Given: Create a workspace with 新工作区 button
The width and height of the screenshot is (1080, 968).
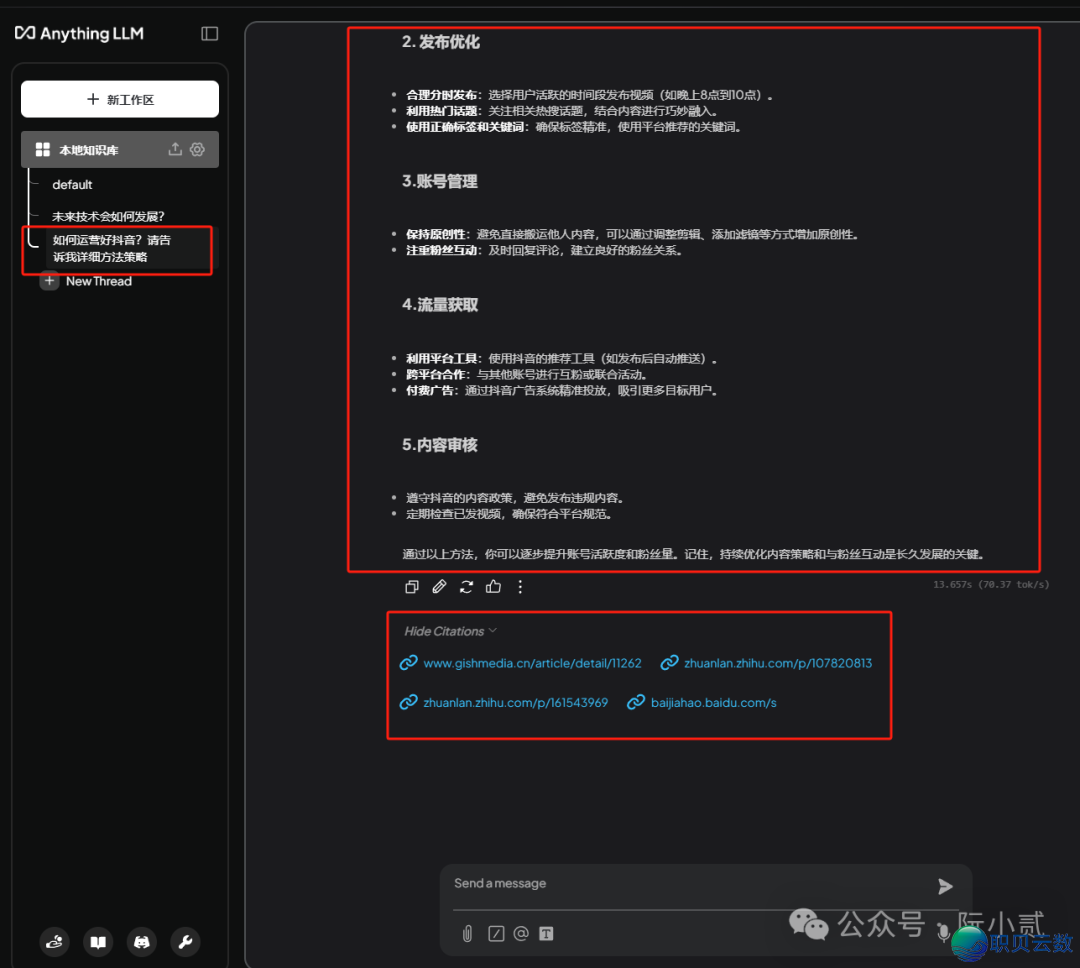Looking at the screenshot, I should [120, 99].
